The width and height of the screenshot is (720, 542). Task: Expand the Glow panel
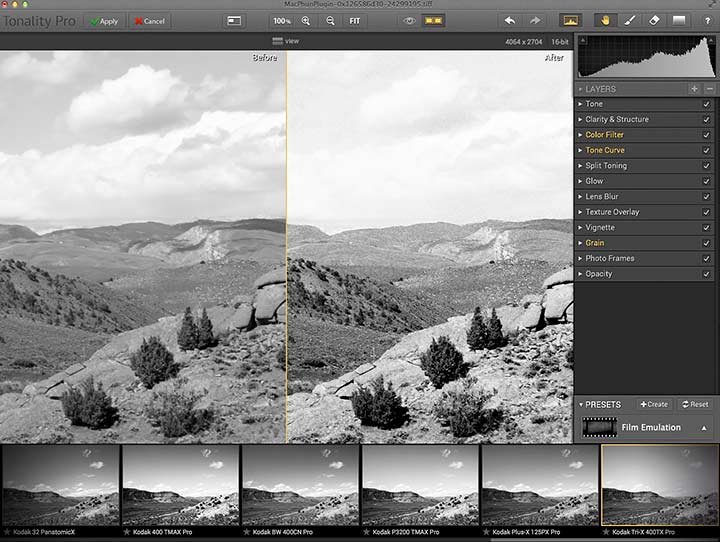[x=580, y=181]
